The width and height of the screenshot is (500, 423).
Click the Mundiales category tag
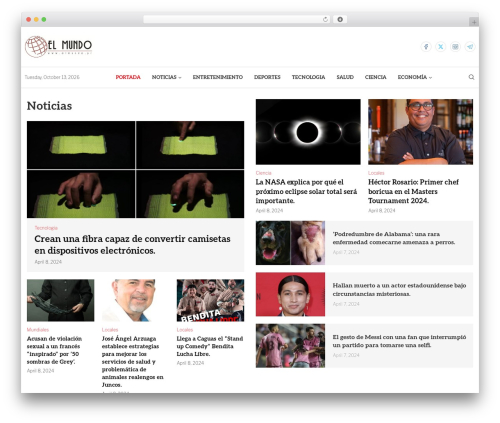tap(38, 330)
